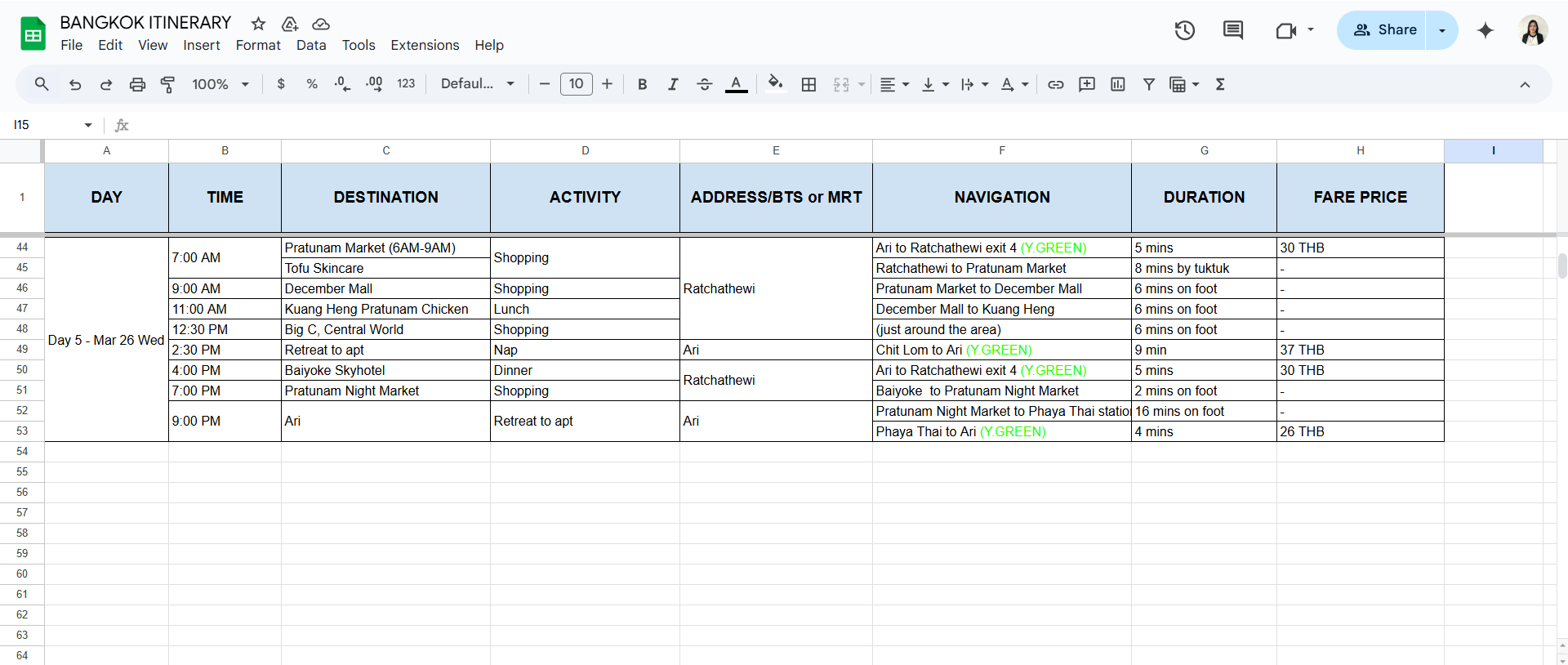Open version history clock icon

click(x=1185, y=30)
